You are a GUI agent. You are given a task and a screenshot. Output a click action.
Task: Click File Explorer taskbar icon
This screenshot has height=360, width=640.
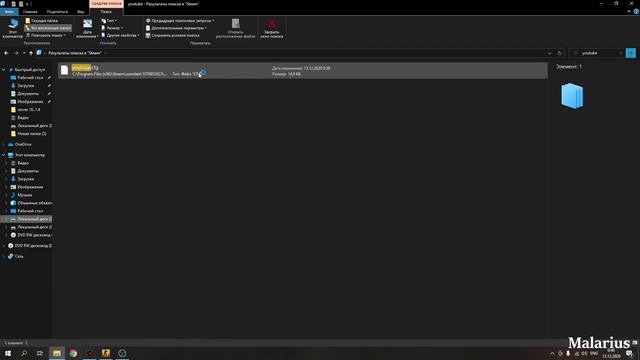point(57,353)
